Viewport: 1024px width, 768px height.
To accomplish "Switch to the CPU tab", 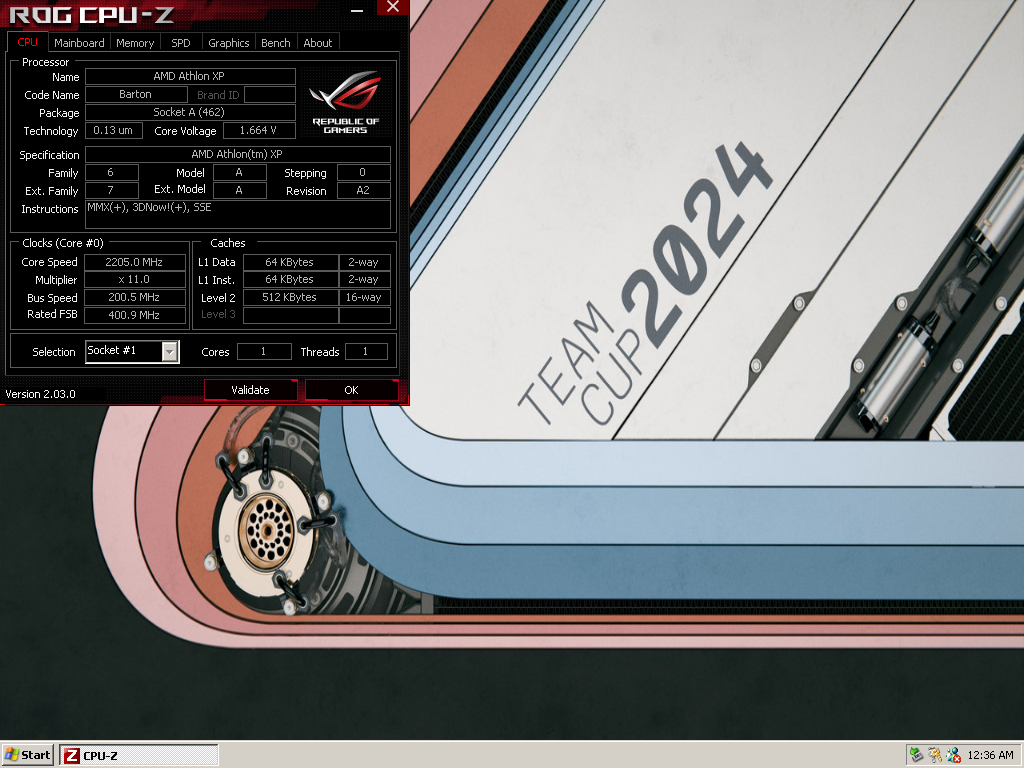I will coord(27,42).
